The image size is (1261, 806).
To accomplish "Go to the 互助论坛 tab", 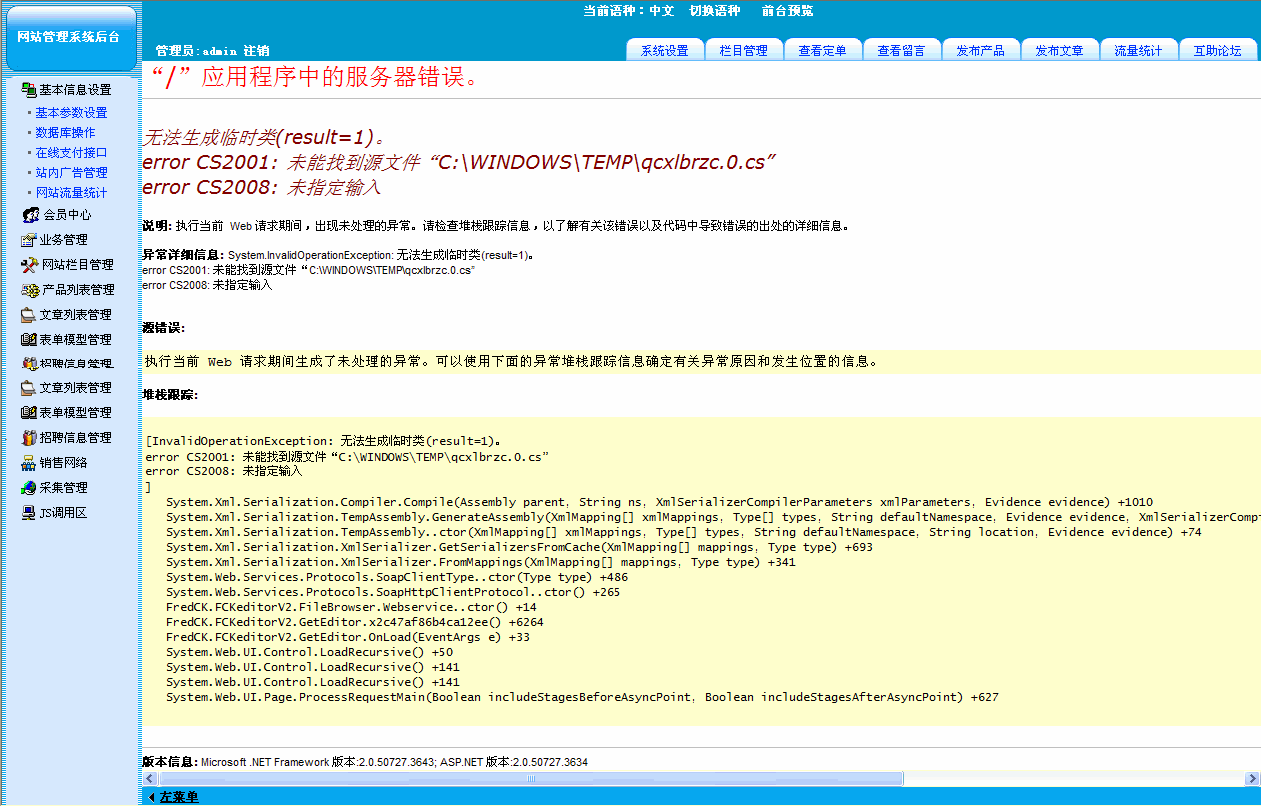I will tap(1217, 51).
